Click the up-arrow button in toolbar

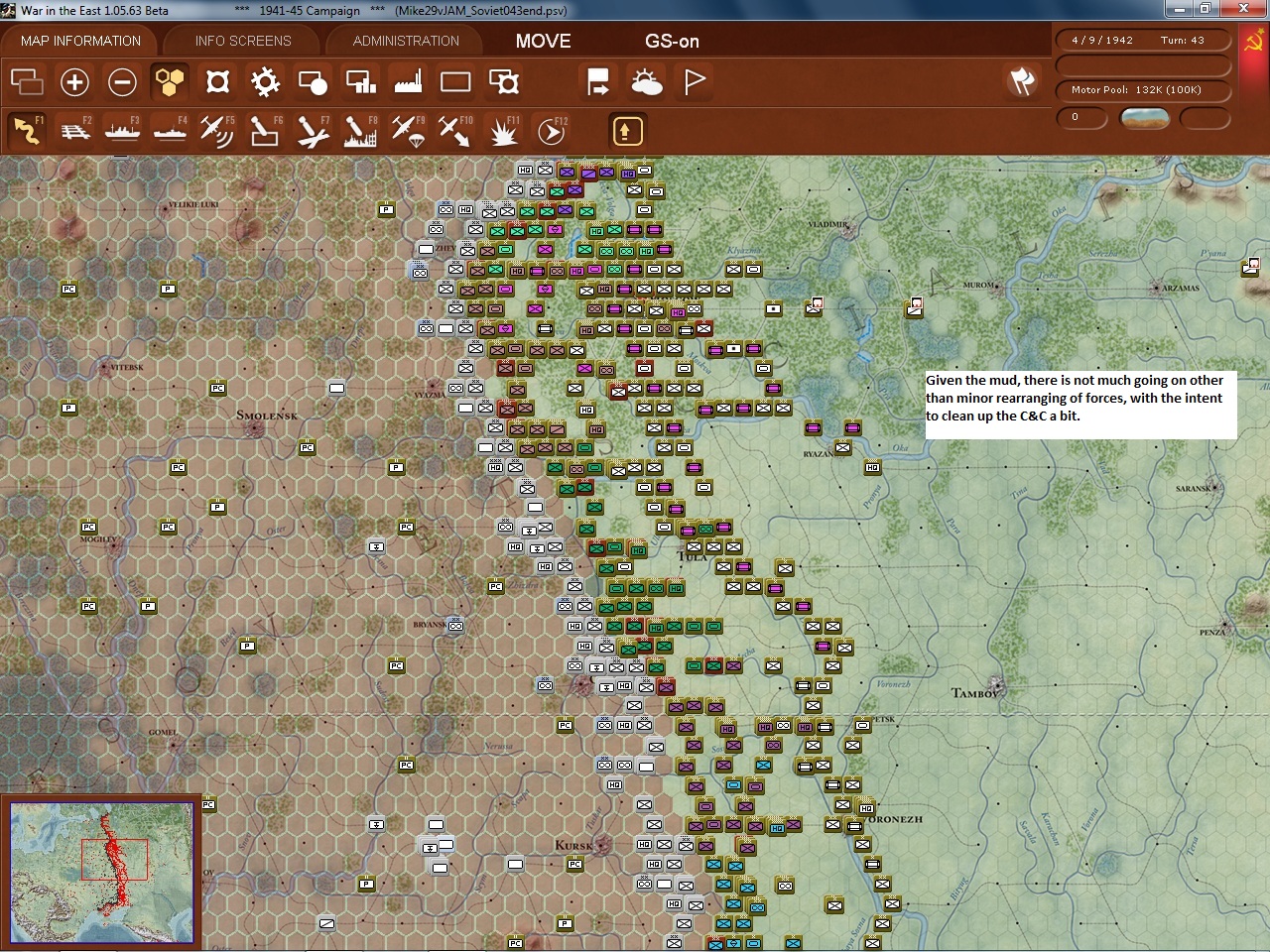tap(627, 131)
